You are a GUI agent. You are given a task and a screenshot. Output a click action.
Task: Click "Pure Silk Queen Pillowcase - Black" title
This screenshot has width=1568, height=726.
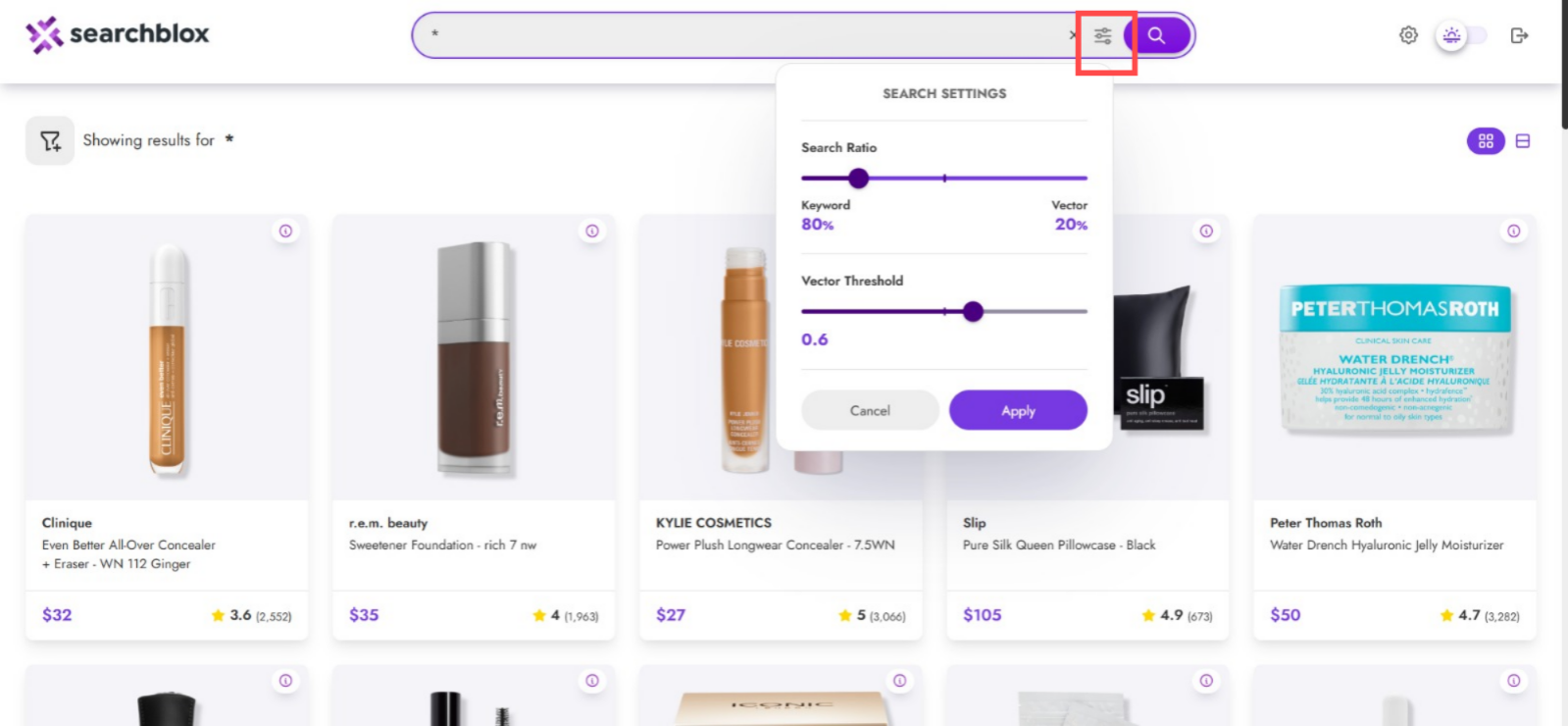coord(1059,545)
